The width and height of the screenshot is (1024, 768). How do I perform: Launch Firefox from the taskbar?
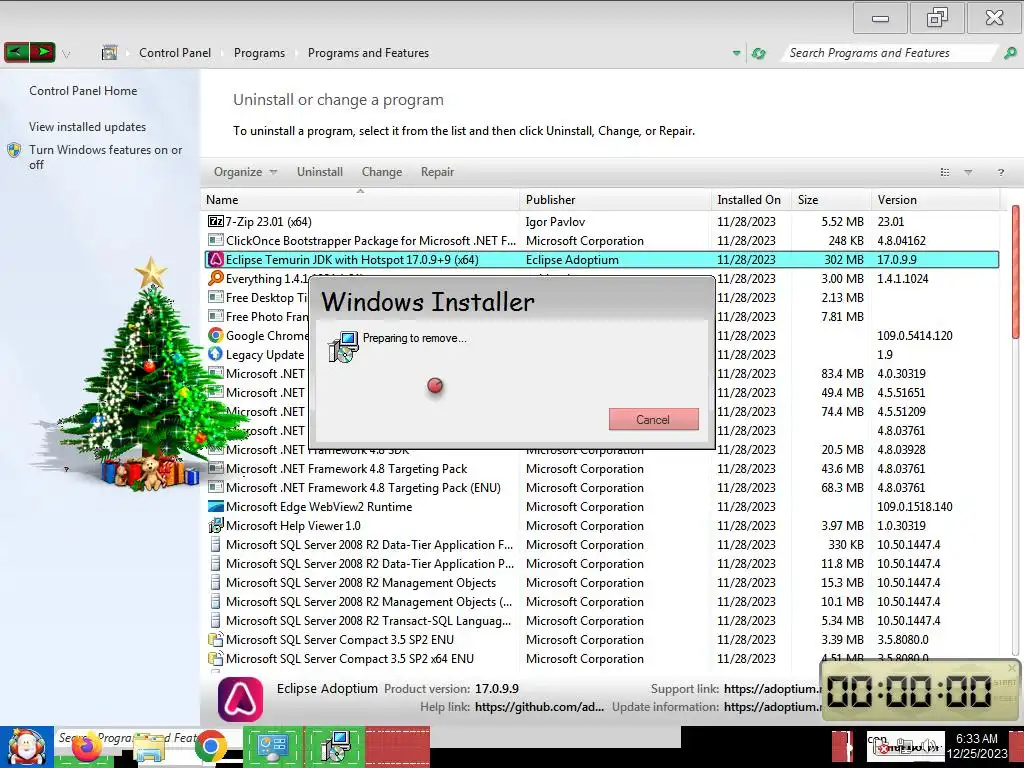pos(86,748)
